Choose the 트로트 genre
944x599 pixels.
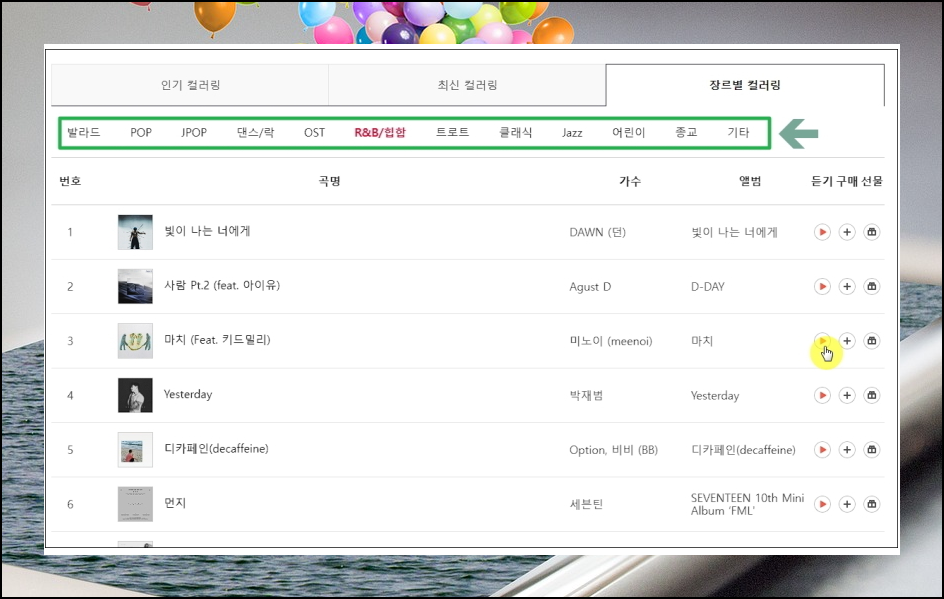(452, 132)
